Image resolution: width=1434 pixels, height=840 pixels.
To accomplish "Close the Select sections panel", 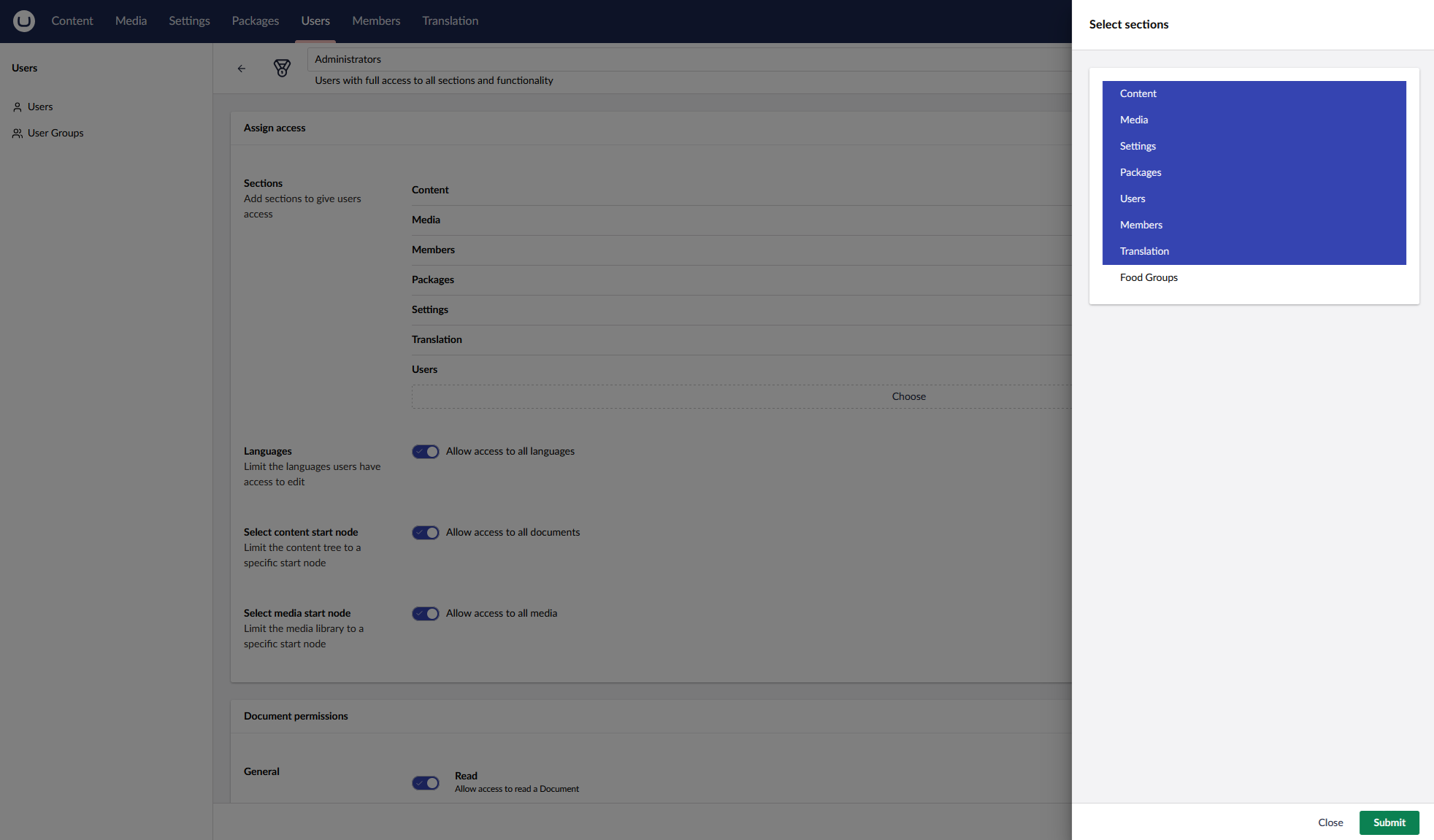I will [x=1330, y=822].
